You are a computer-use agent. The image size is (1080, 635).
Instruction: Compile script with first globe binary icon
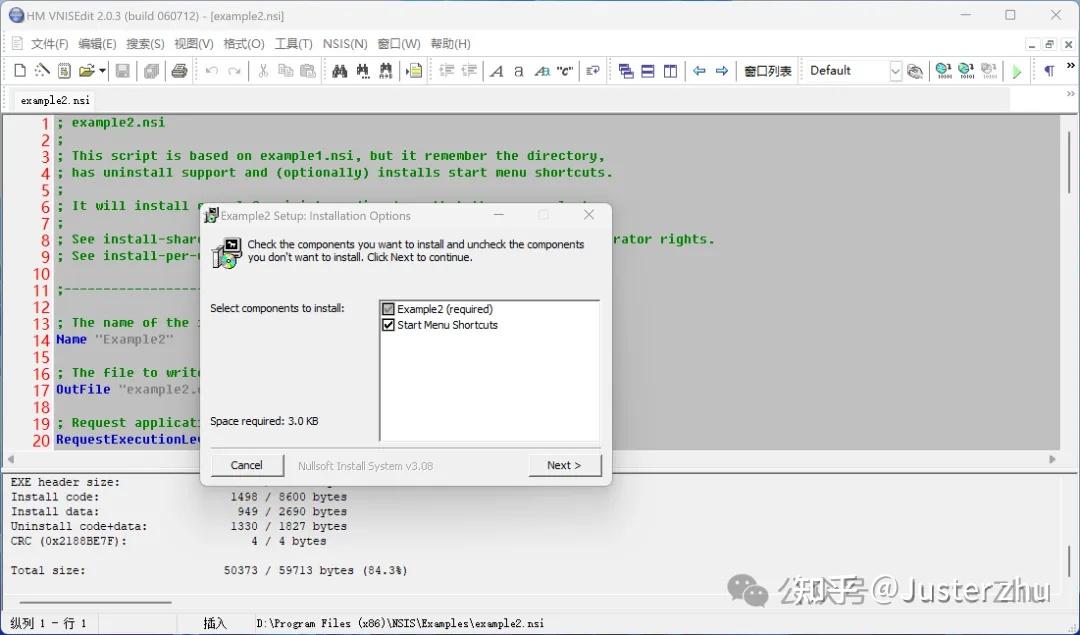click(944, 71)
